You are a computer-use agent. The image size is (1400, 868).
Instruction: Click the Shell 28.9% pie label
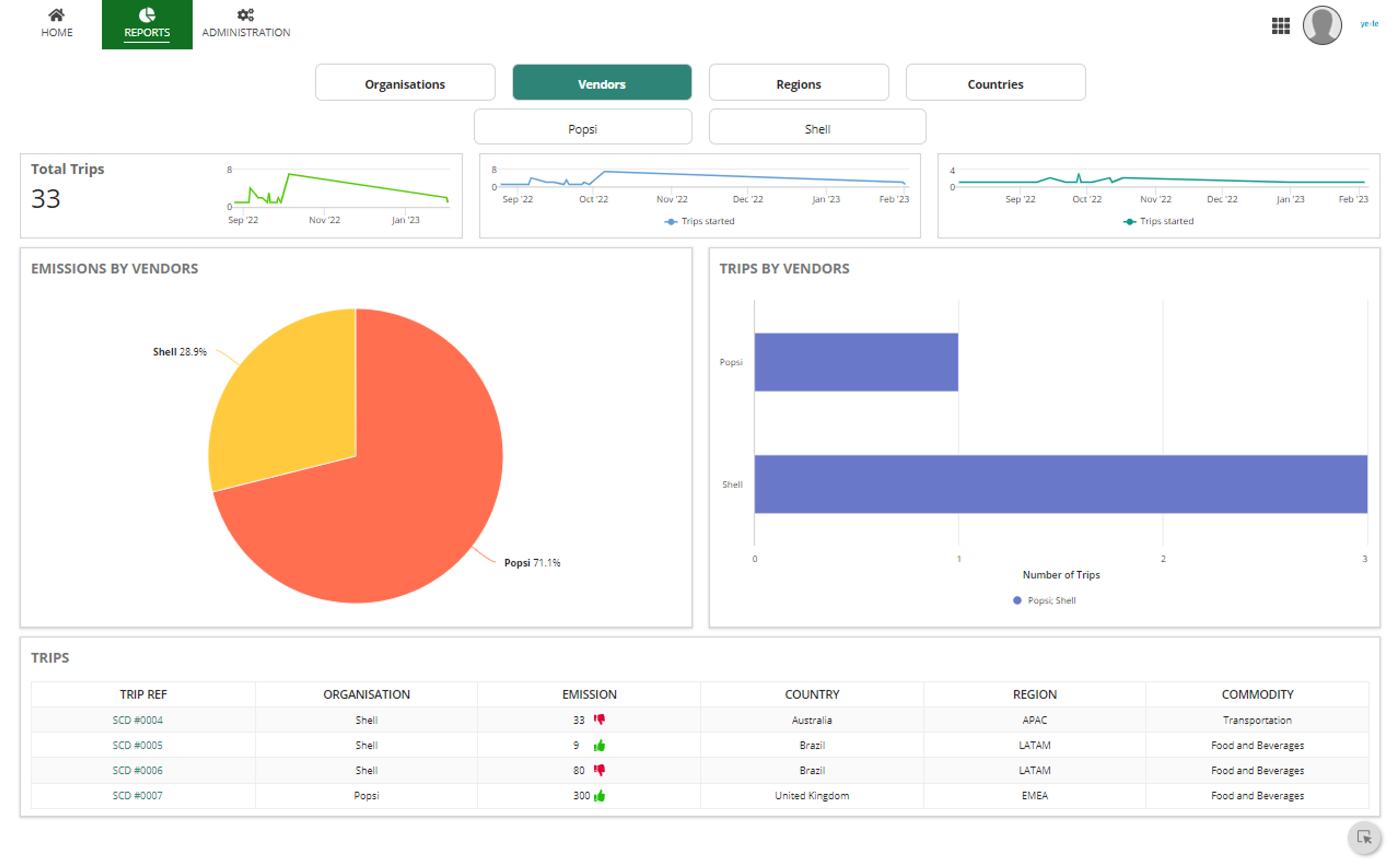point(179,352)
